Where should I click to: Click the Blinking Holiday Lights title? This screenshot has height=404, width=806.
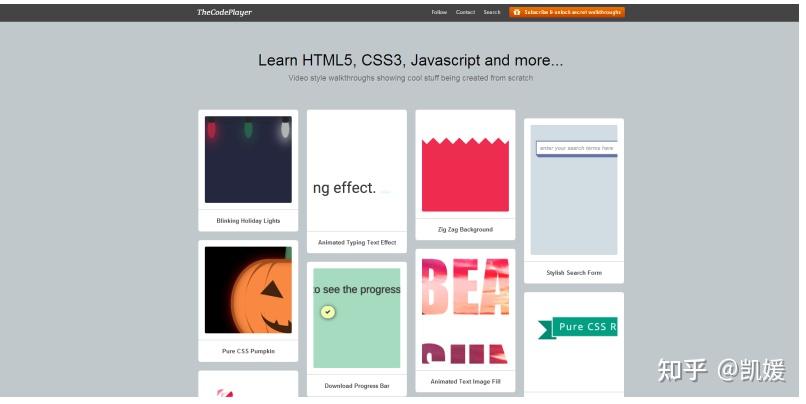click(x=248, y=221)
